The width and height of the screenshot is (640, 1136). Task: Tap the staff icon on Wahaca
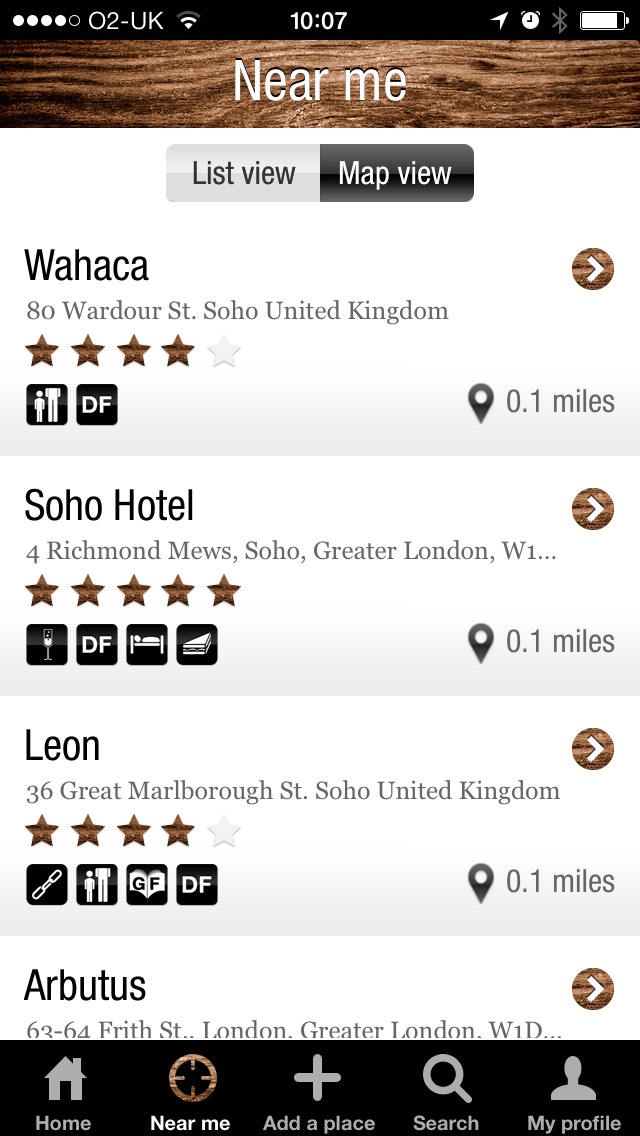[46, 404]
